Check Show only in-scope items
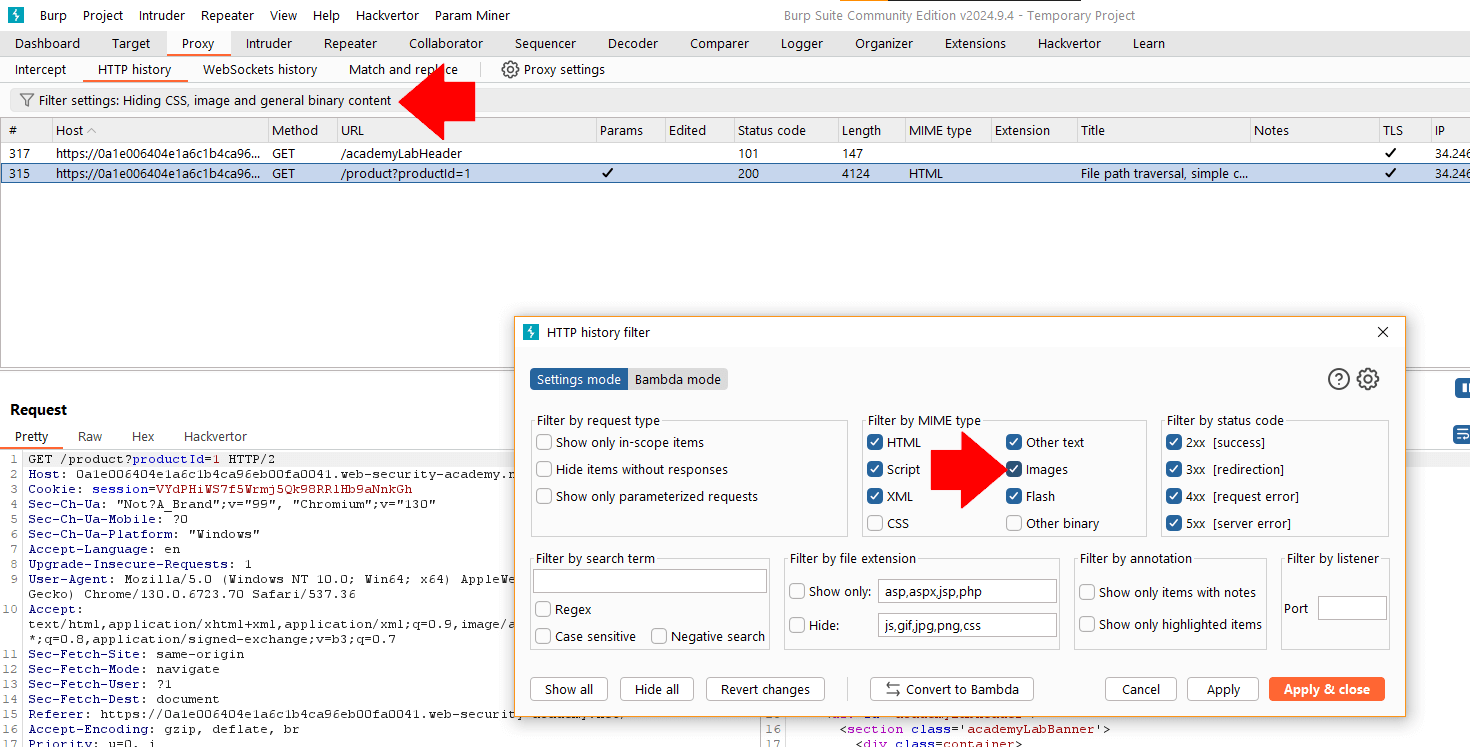Viewport: 1470px width, 747px height. coord(544,442)
